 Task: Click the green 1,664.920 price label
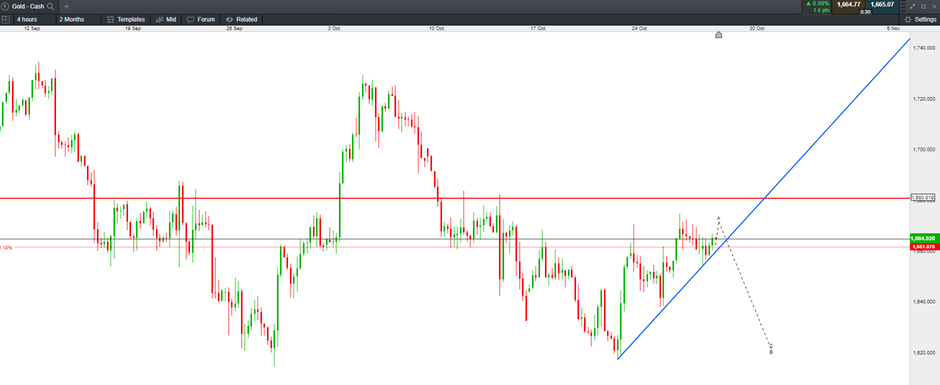pyautogui.click(x=924, y=237)
